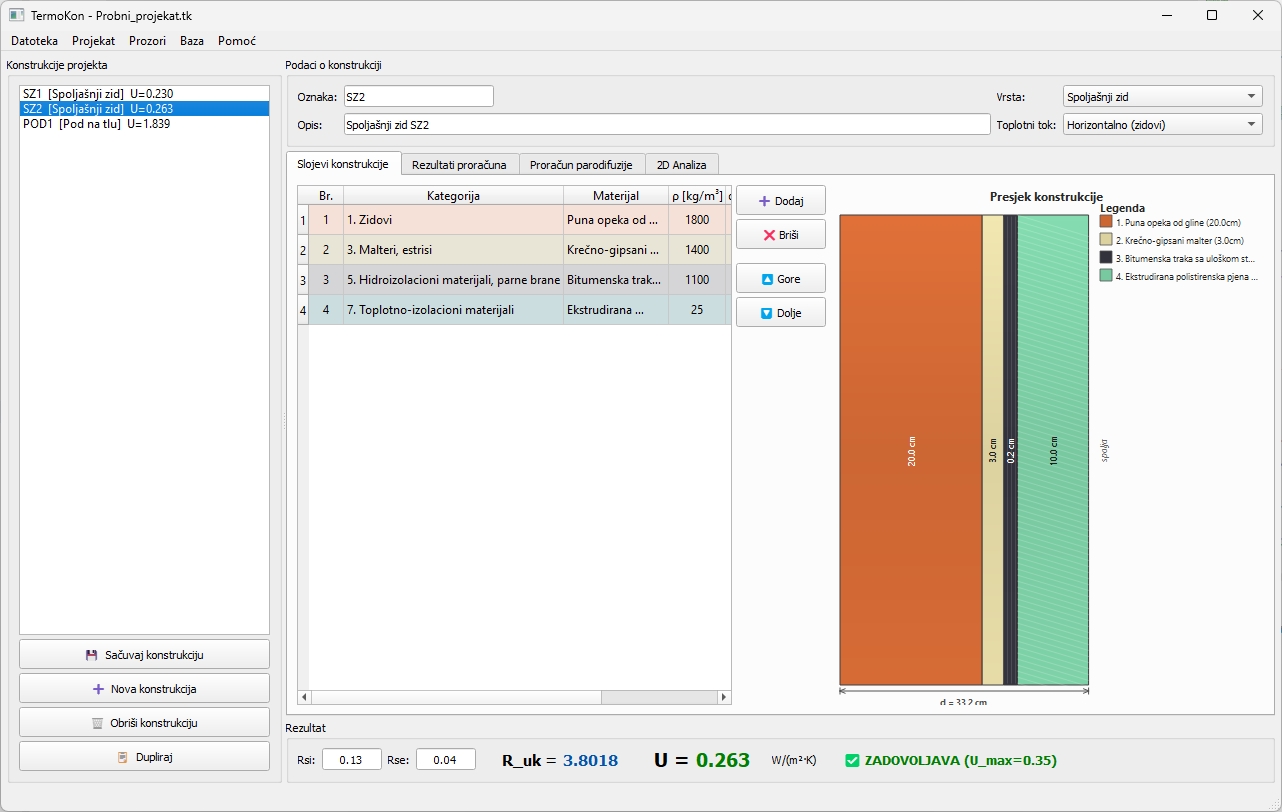Click the Rse value field
The width and height of the screenshot is (1282, 812).
click(446, 760)
